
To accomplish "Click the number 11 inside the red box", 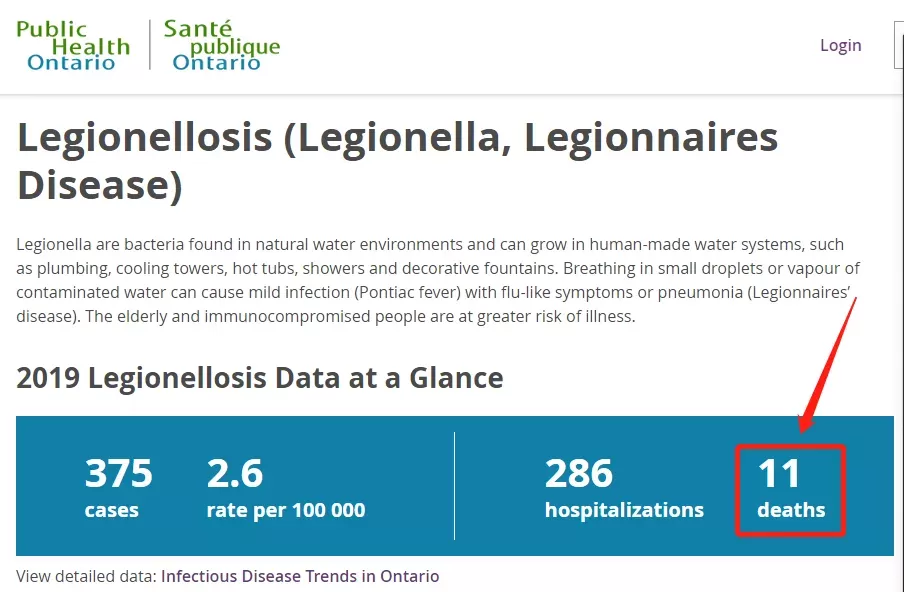I will pyautogui.click(x=779, y=473).
